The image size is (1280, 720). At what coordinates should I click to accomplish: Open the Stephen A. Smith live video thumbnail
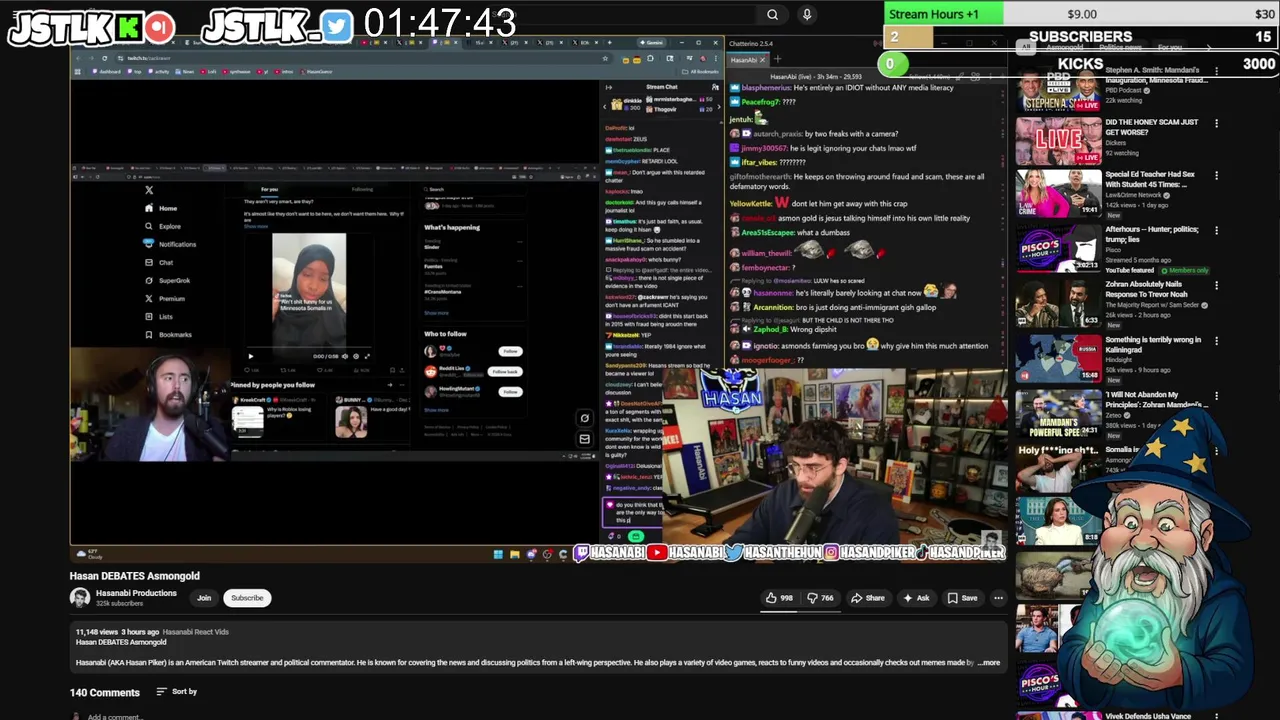click(1058, 91)
